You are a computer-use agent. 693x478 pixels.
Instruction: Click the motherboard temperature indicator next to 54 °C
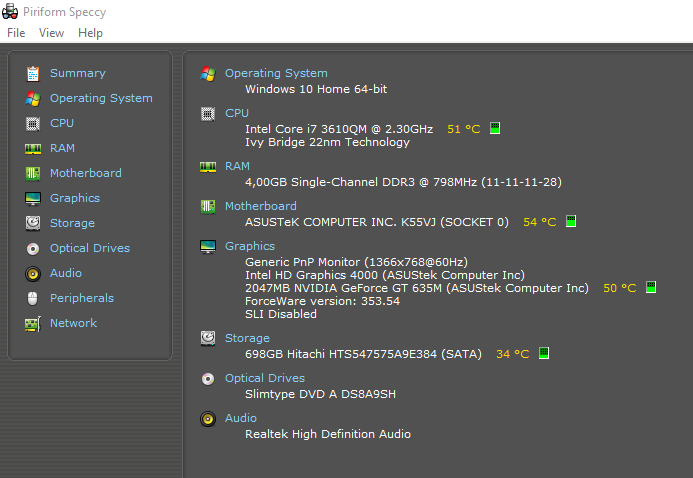571,221
